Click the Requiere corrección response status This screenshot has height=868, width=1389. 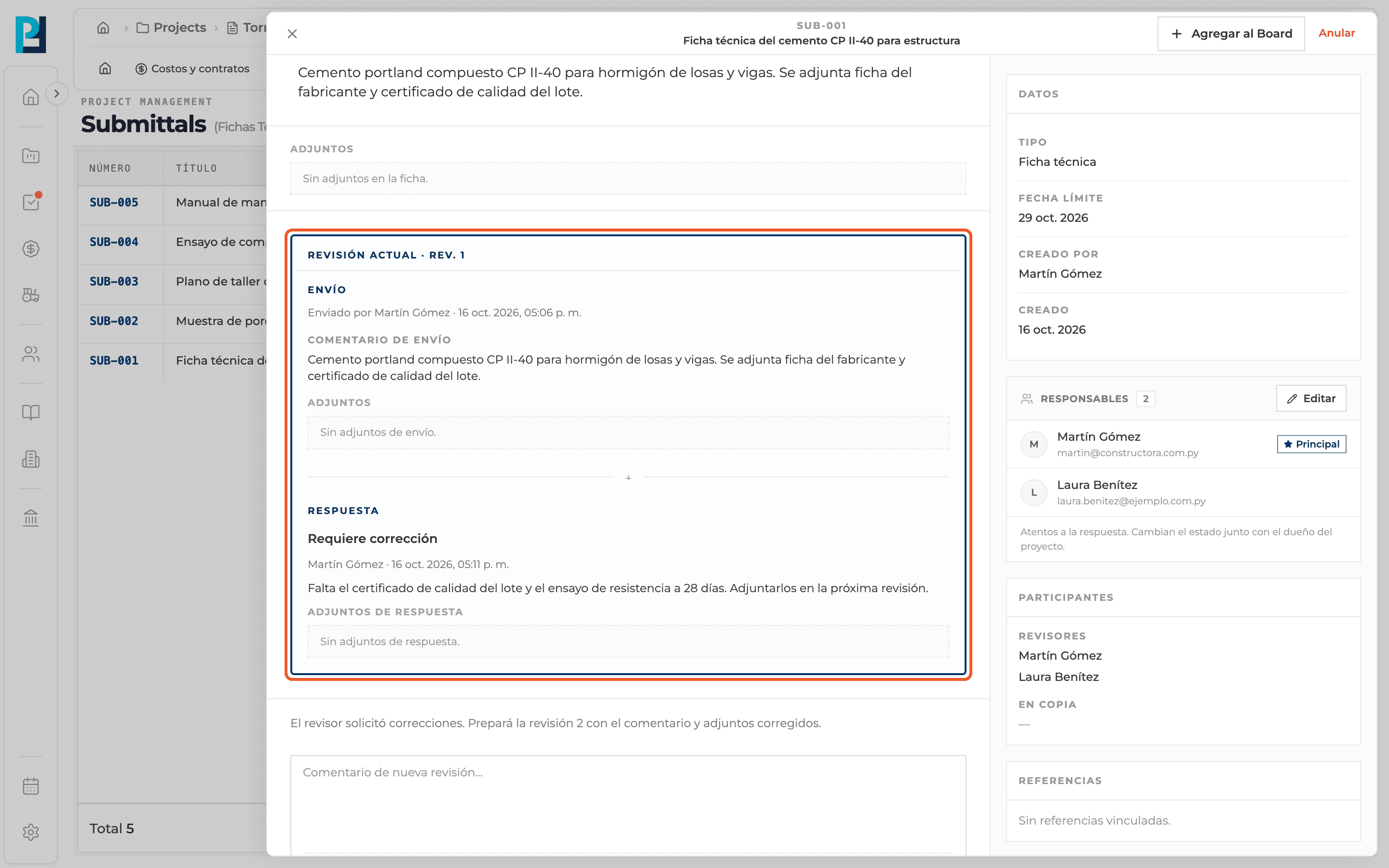click(372, 539)
